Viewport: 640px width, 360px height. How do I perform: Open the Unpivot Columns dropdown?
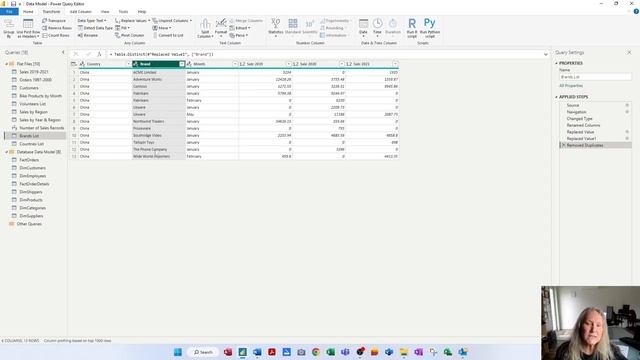(172, 20)
